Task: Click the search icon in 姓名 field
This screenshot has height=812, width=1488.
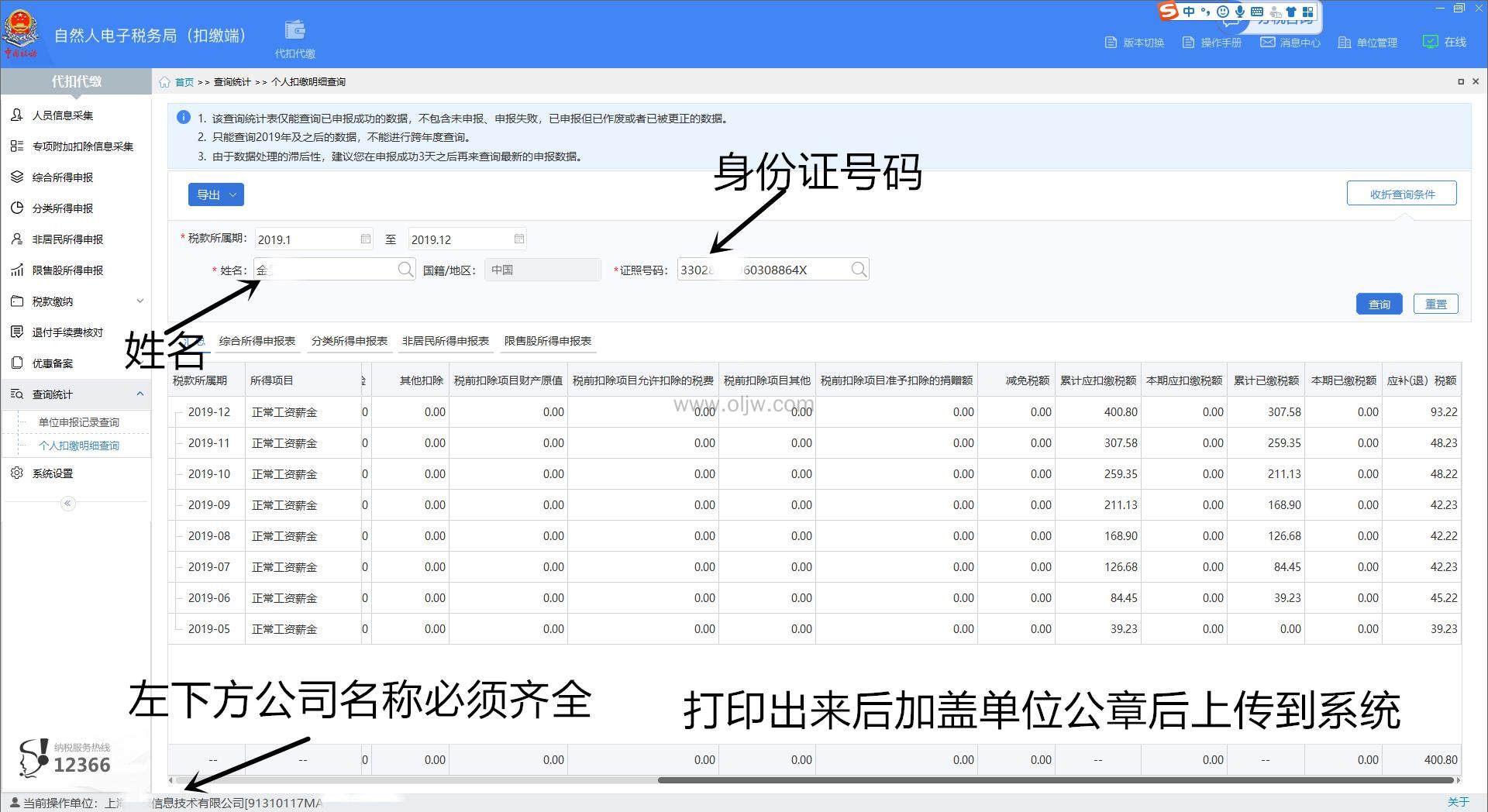Action: [405, 270]
